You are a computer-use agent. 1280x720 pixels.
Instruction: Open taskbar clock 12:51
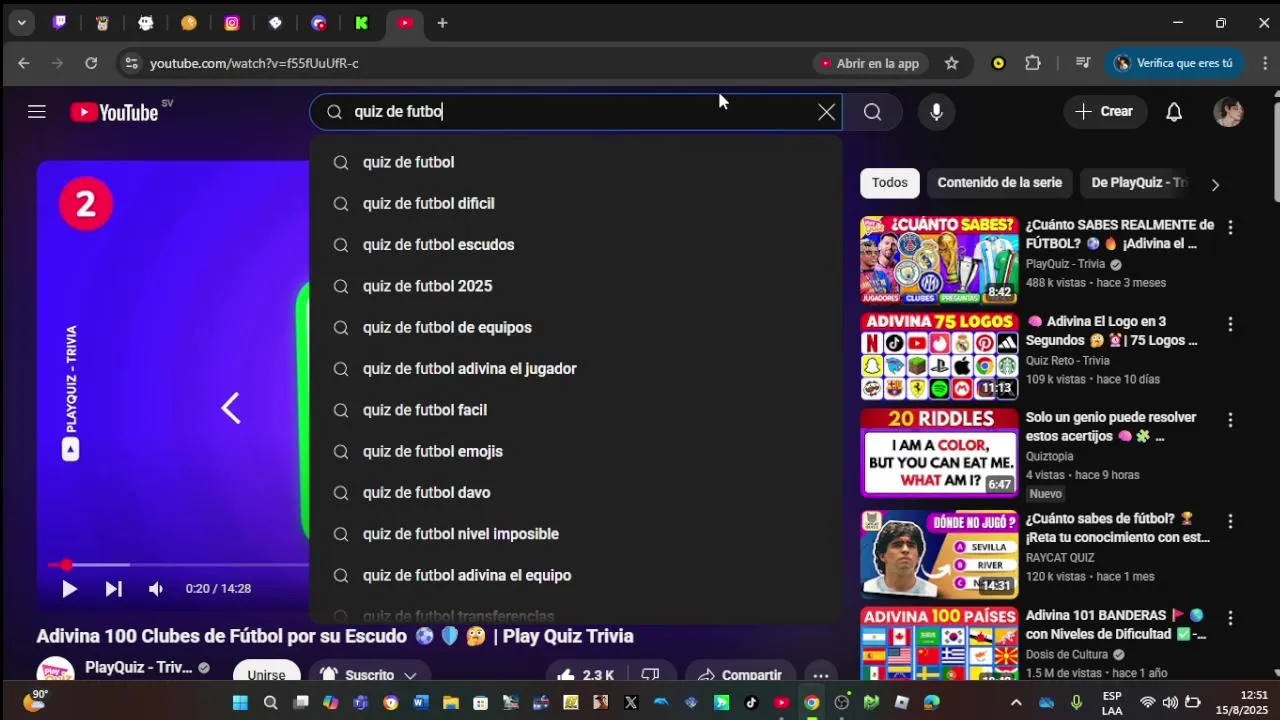tap(1241, 702)
